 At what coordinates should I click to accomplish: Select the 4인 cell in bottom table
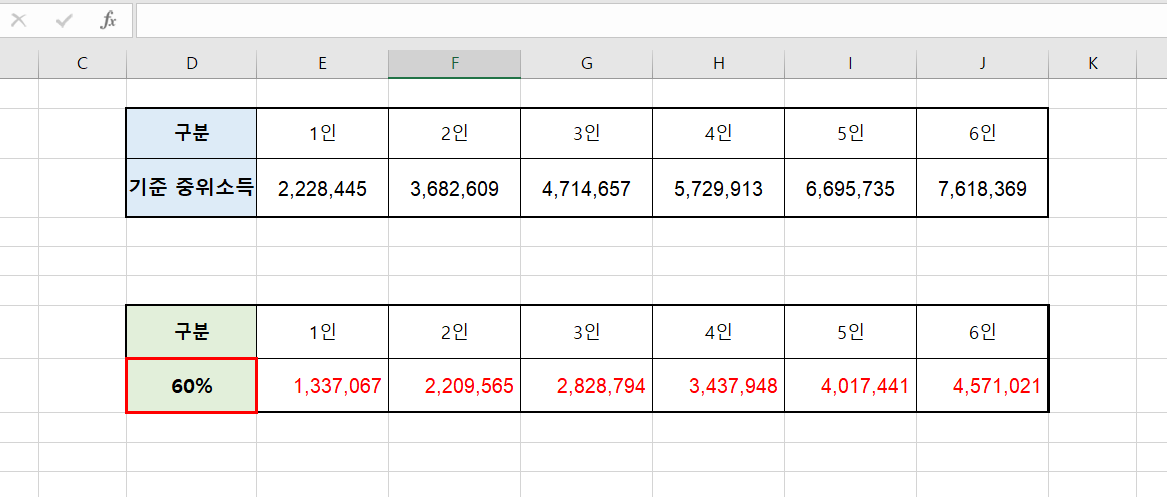point(718,332)
